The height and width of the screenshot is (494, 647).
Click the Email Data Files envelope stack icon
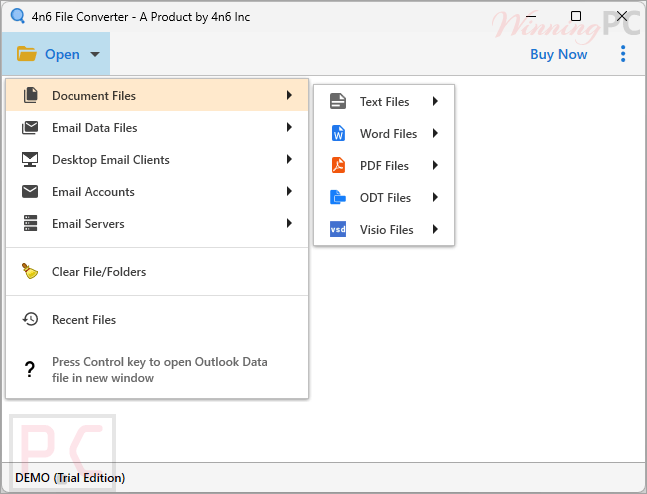click(x=30, y=128)
